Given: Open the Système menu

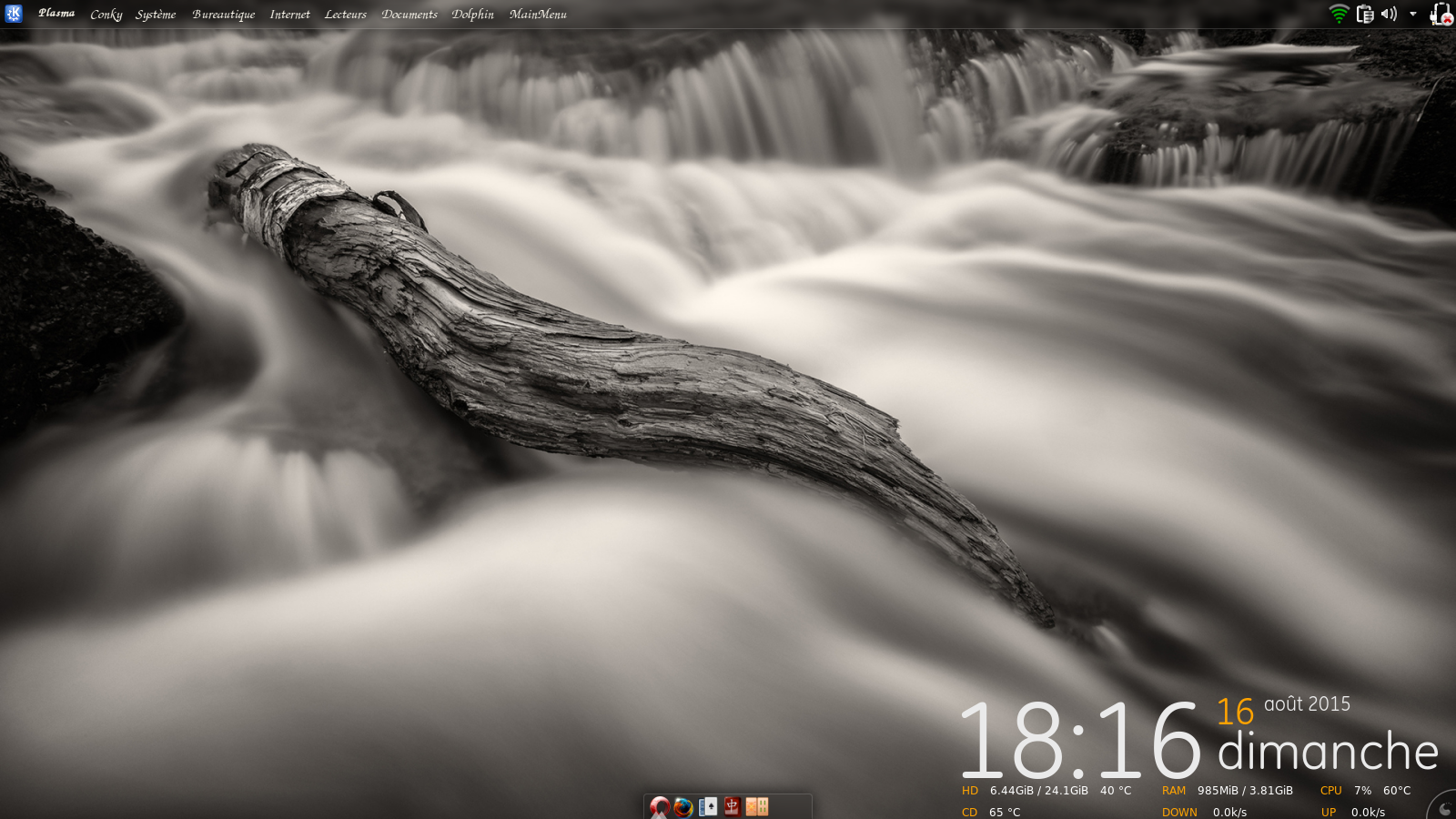Looking at the screenshot, I should [x=156, y=15].
